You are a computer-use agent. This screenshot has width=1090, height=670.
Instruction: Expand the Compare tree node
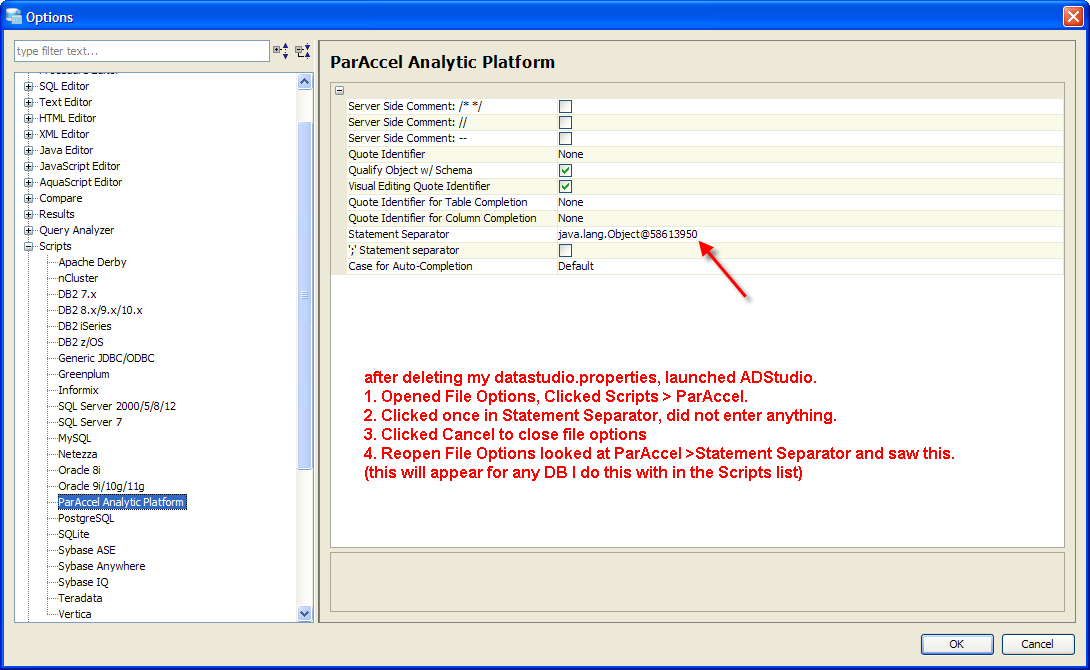pos(29,198)
